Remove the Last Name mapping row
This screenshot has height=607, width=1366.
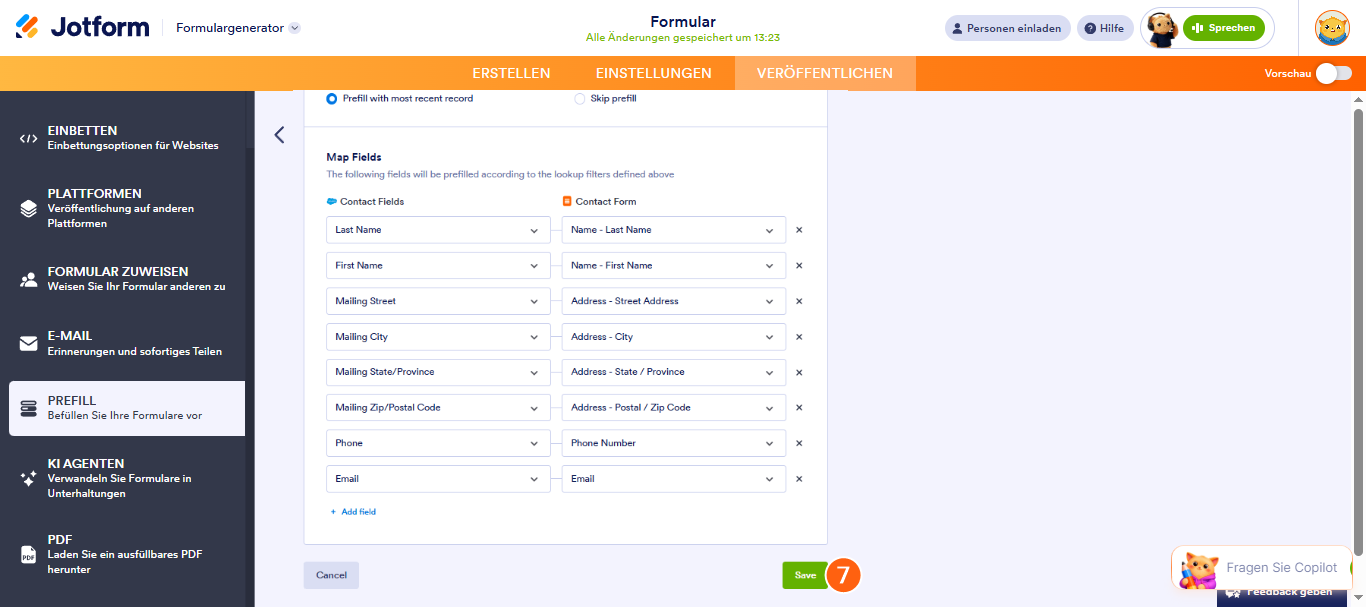799,230
